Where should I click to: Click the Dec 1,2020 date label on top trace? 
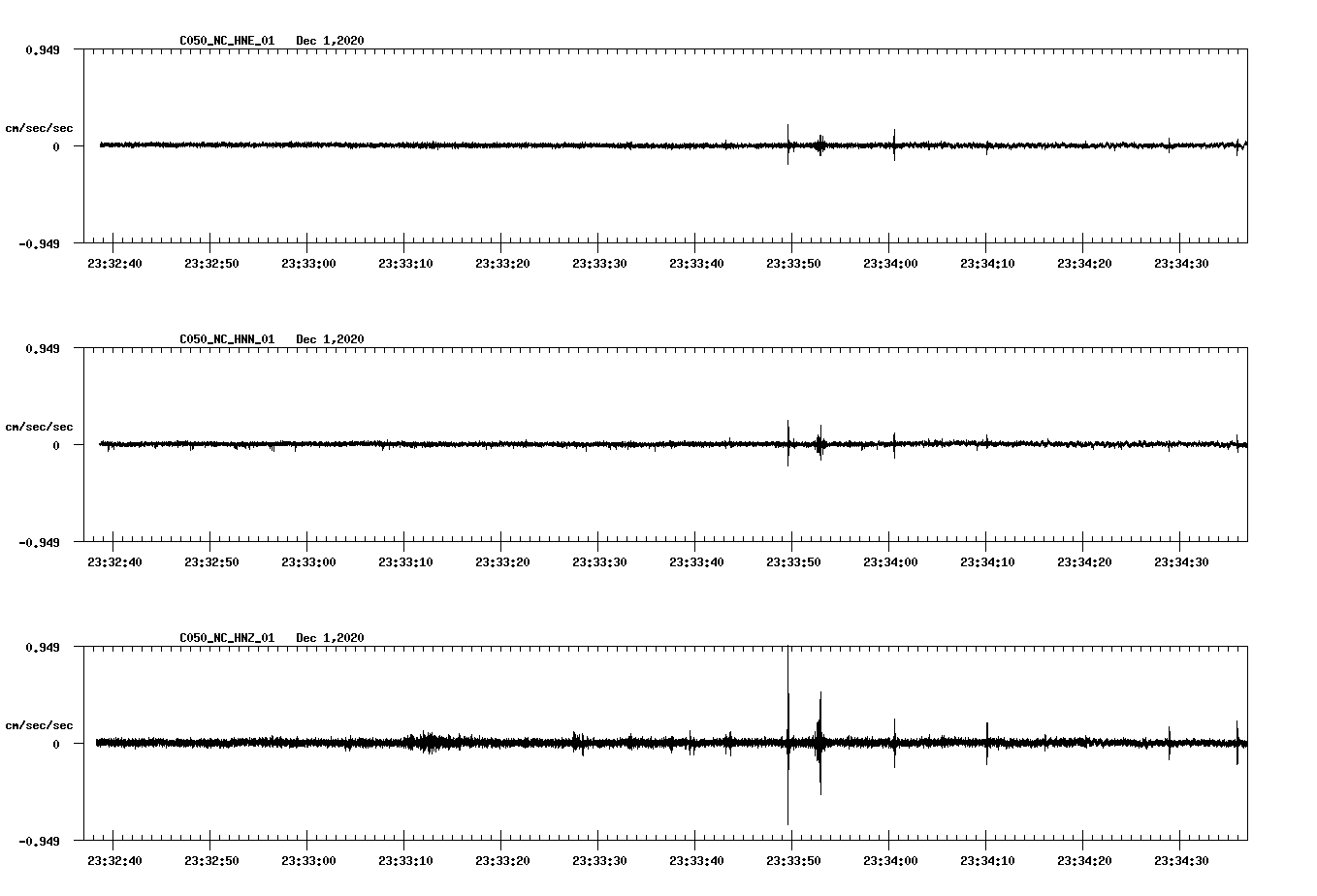click(331, 41)
